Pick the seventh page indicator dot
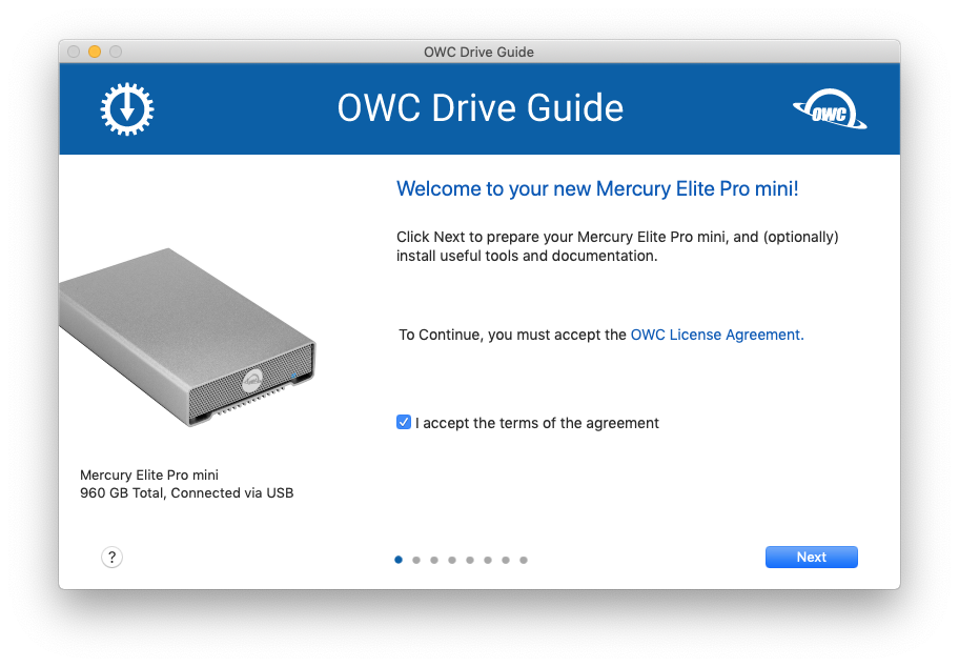 tap(506, 560)
